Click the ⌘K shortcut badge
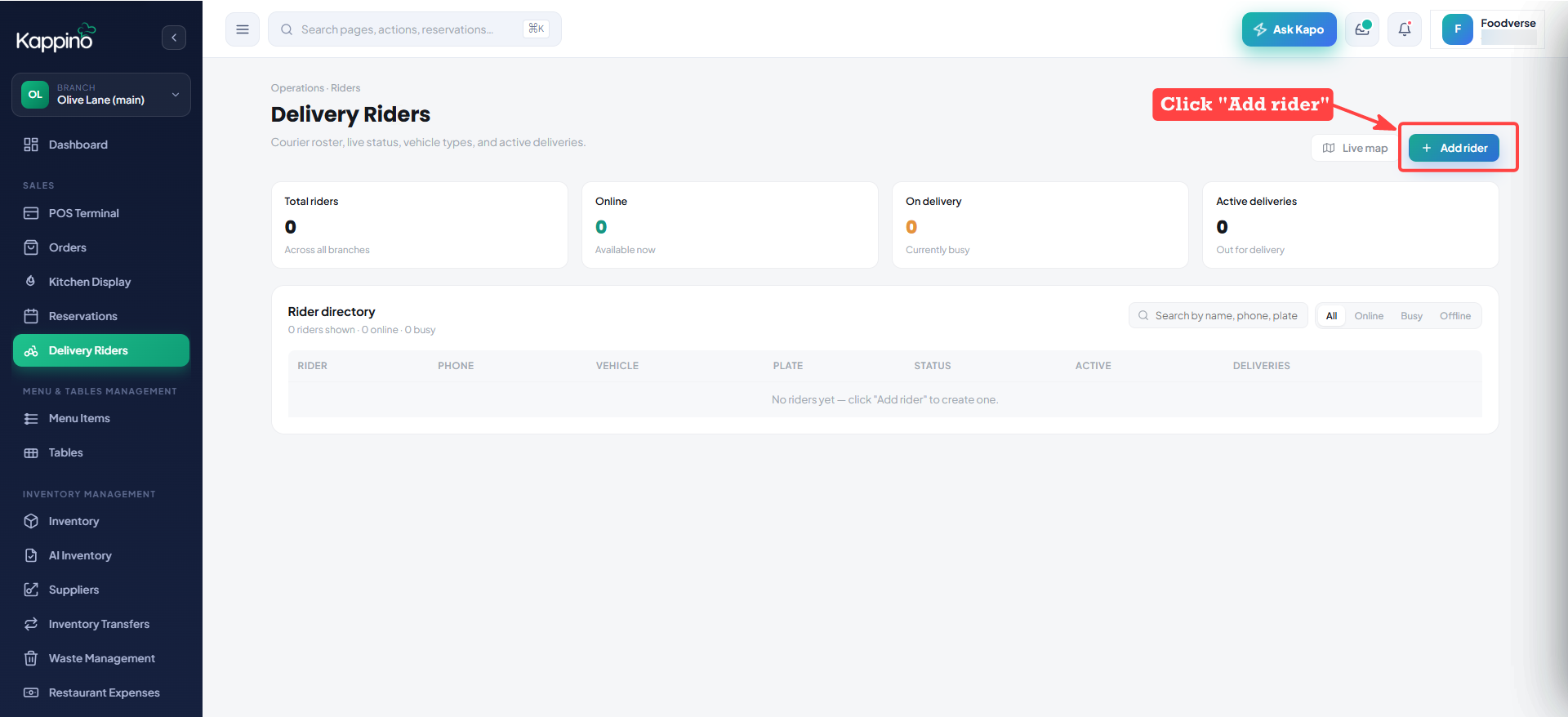This screenshot has height=717, width=1568. [537, 29]
